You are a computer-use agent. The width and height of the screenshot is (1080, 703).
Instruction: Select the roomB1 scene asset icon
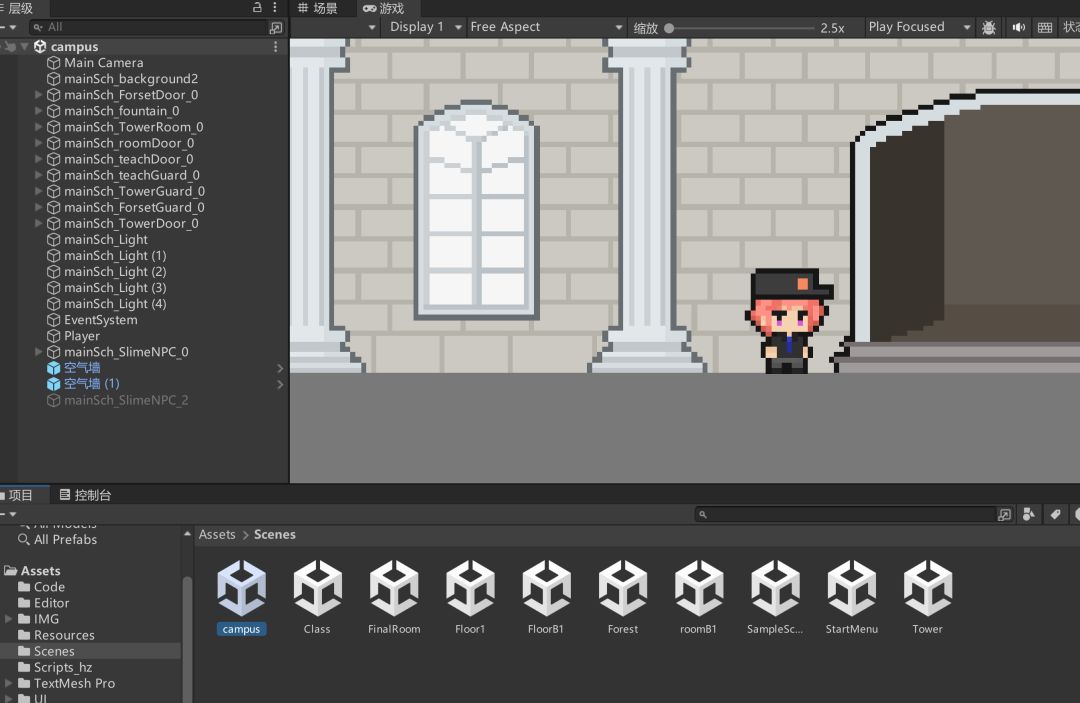coord(699,589)
